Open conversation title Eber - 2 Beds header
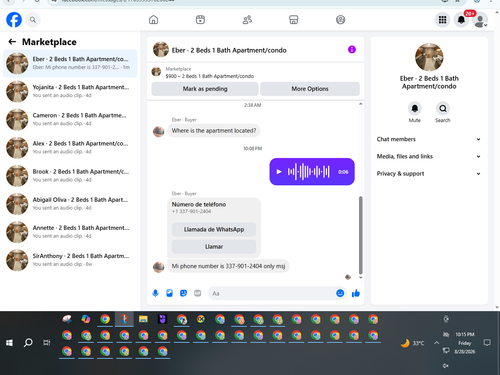 click(x=229, y=50)
